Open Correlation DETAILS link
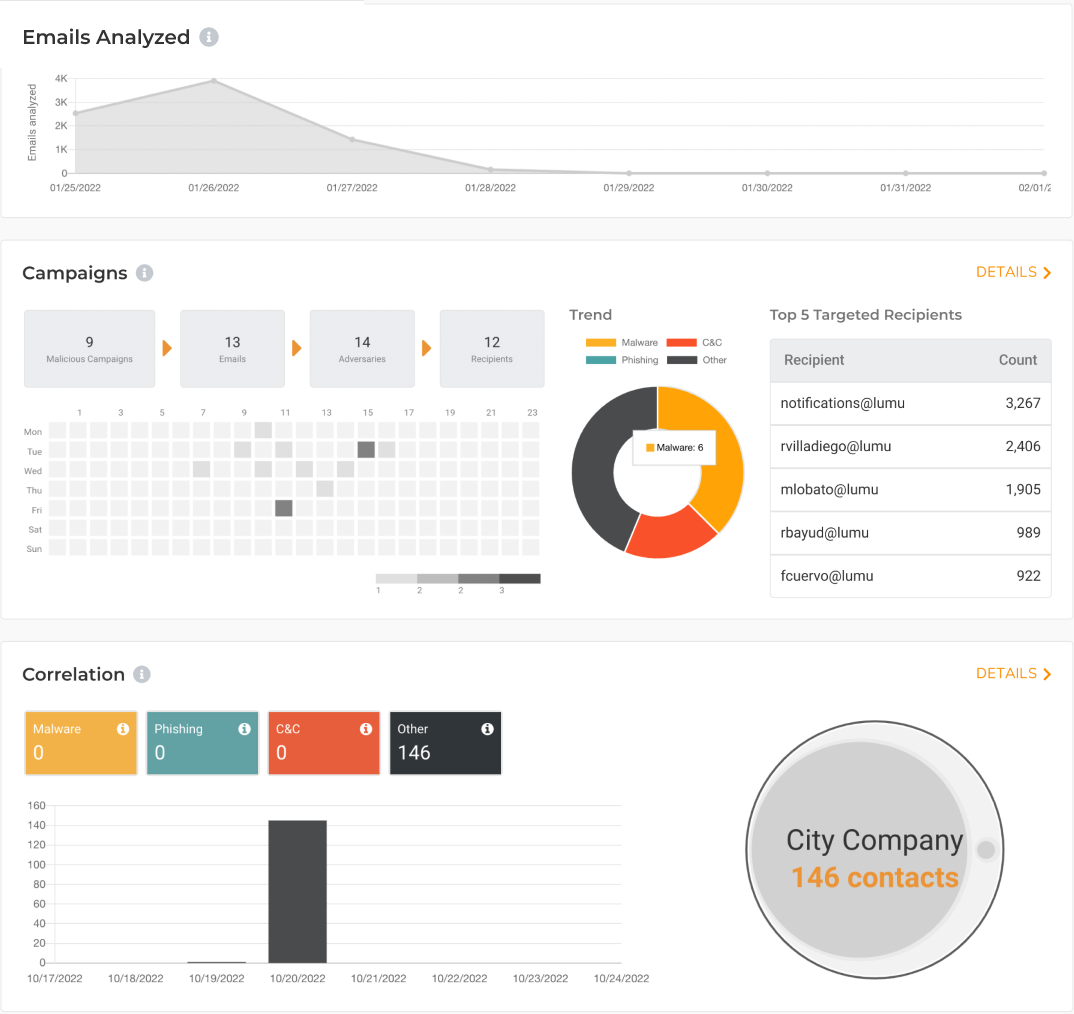The image size is (1074, 1014). coord(1013,673)
